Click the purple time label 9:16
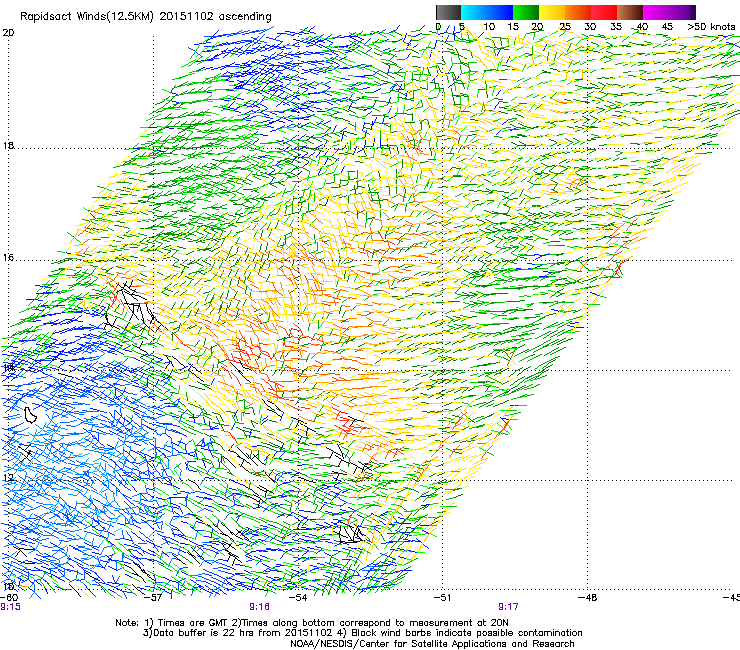 pyautogui.click(x=260, y=607)
